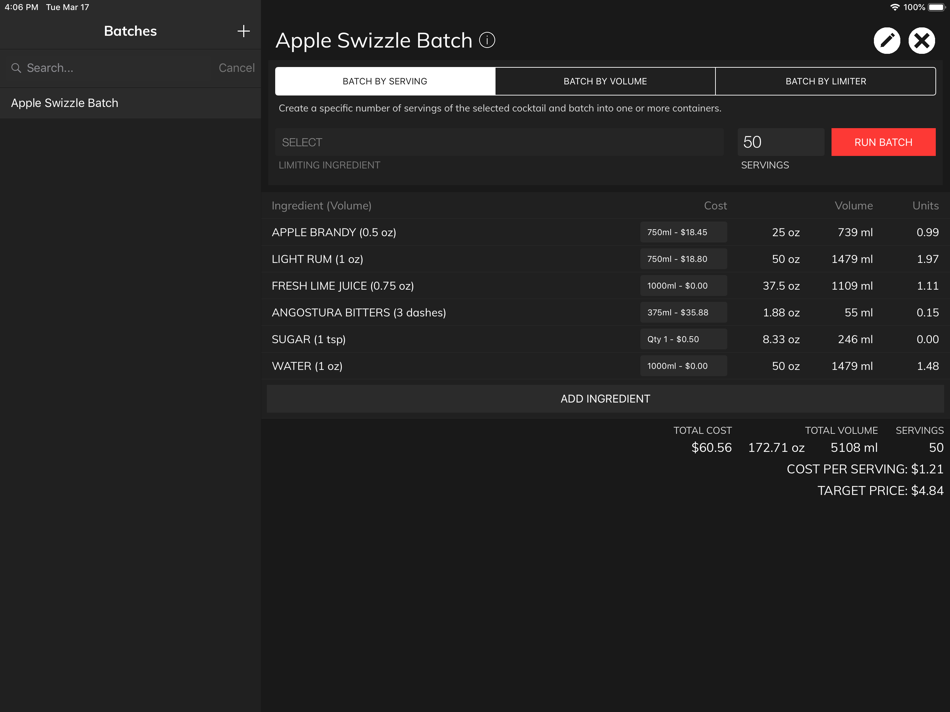The image size is (950, 712).
Task: Open Light Rum cost selector 750ml - $18.80
Action: pyautogui.click(x=683, y=259)
